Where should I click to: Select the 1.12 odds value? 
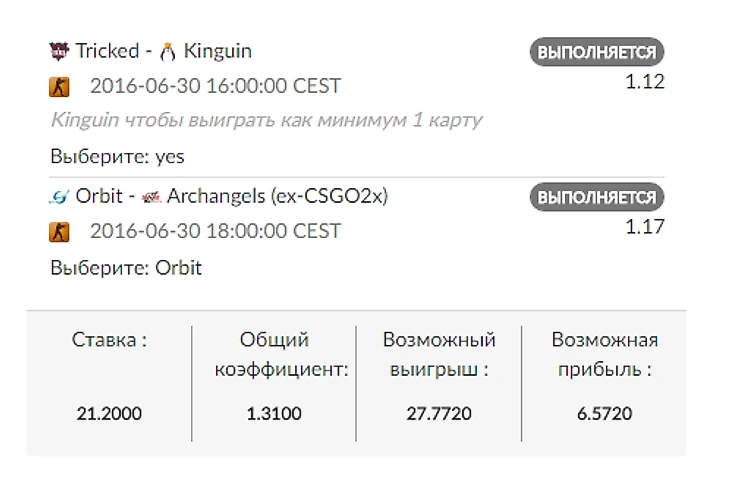pyautogui.click(x=645, y=82)
